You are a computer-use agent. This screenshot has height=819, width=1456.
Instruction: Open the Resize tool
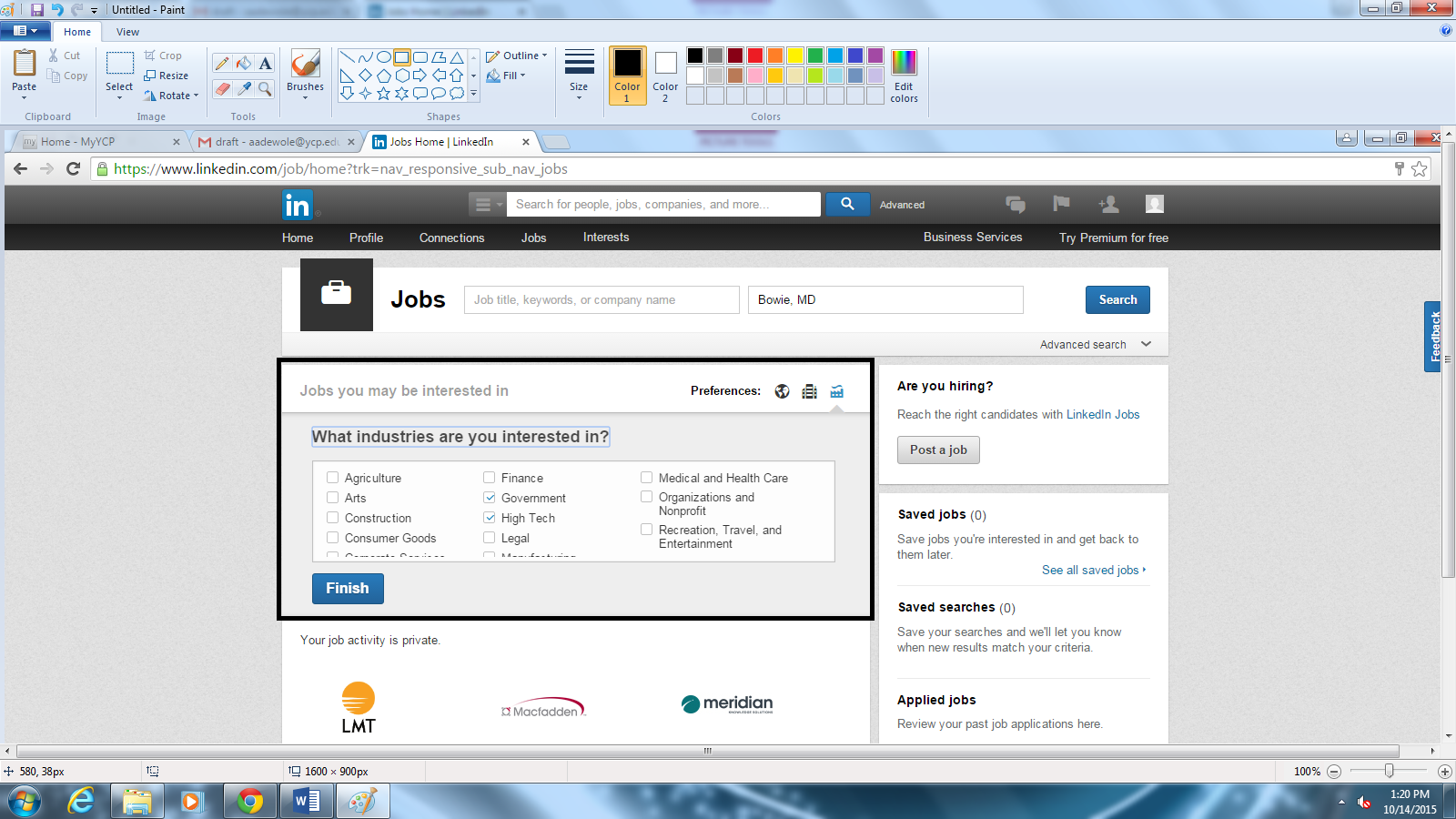point(167,76)
